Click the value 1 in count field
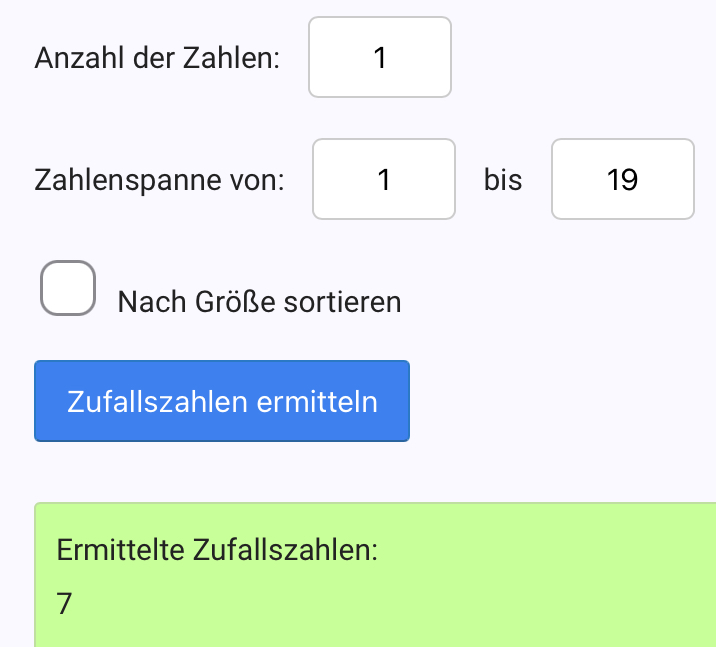 [380, 57]
